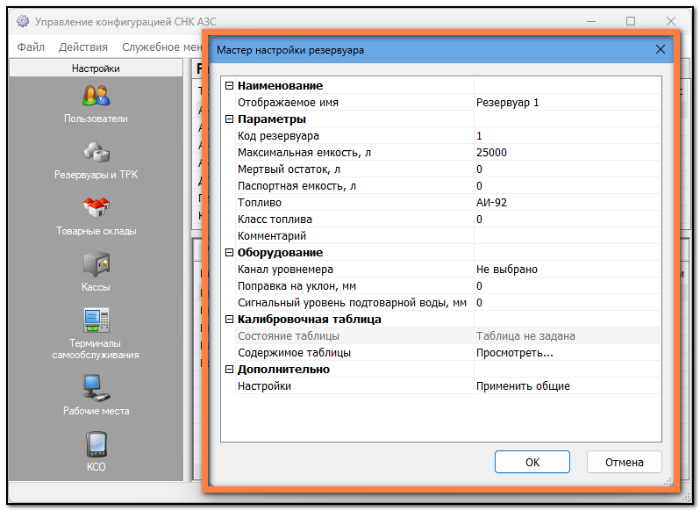Click the Отмена button
The image size is (700, 511).
(624, 462)
